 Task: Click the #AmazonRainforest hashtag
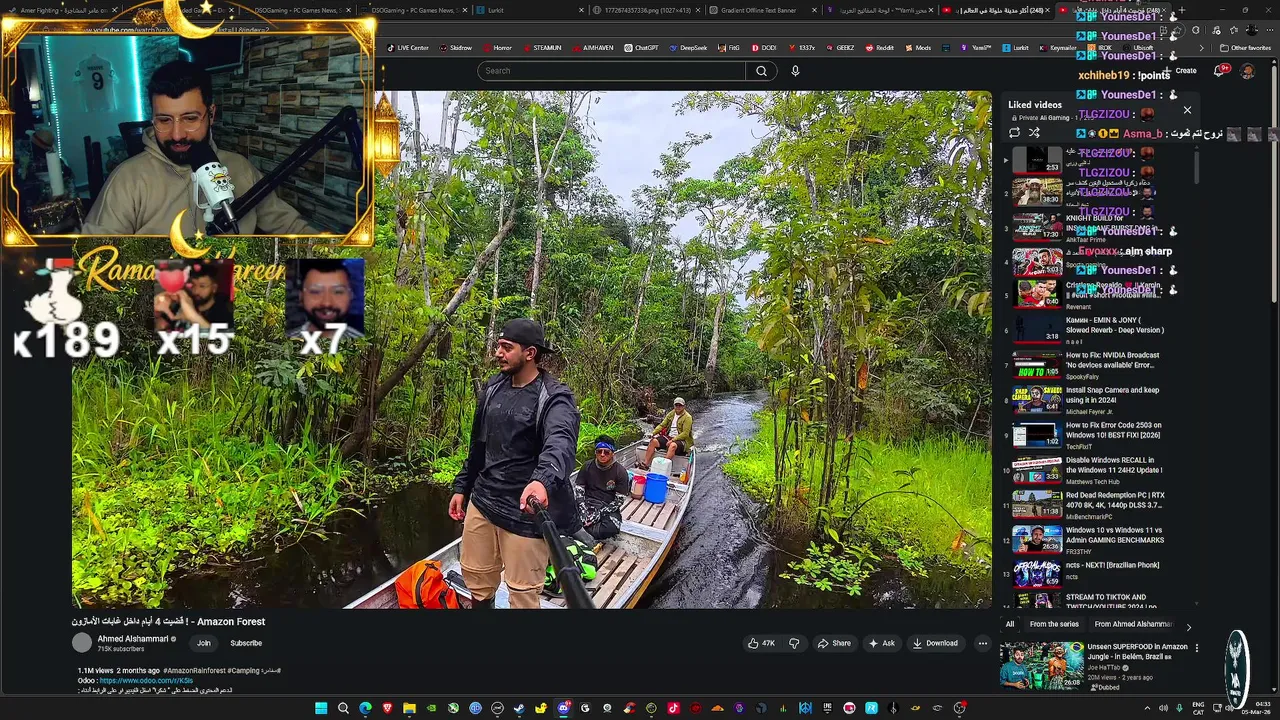click(196, 670)
